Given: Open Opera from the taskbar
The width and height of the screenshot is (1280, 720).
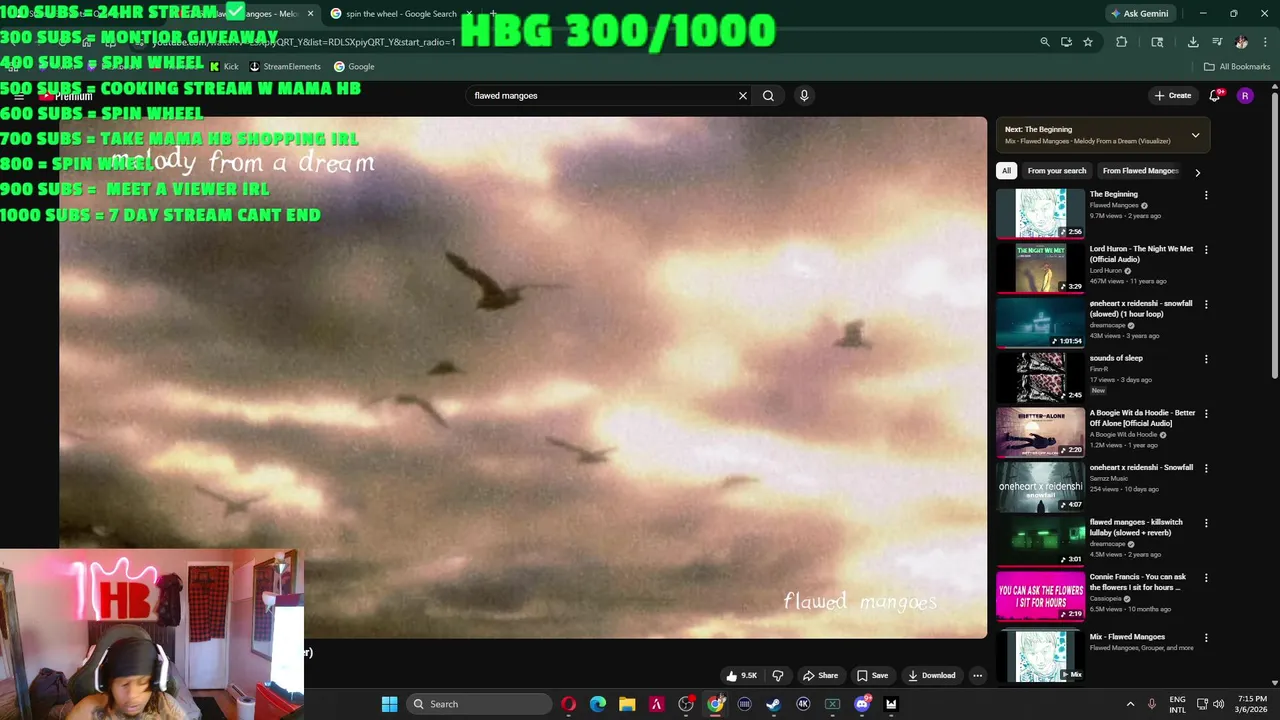Looking at the screenshot, I should (568, 704).
